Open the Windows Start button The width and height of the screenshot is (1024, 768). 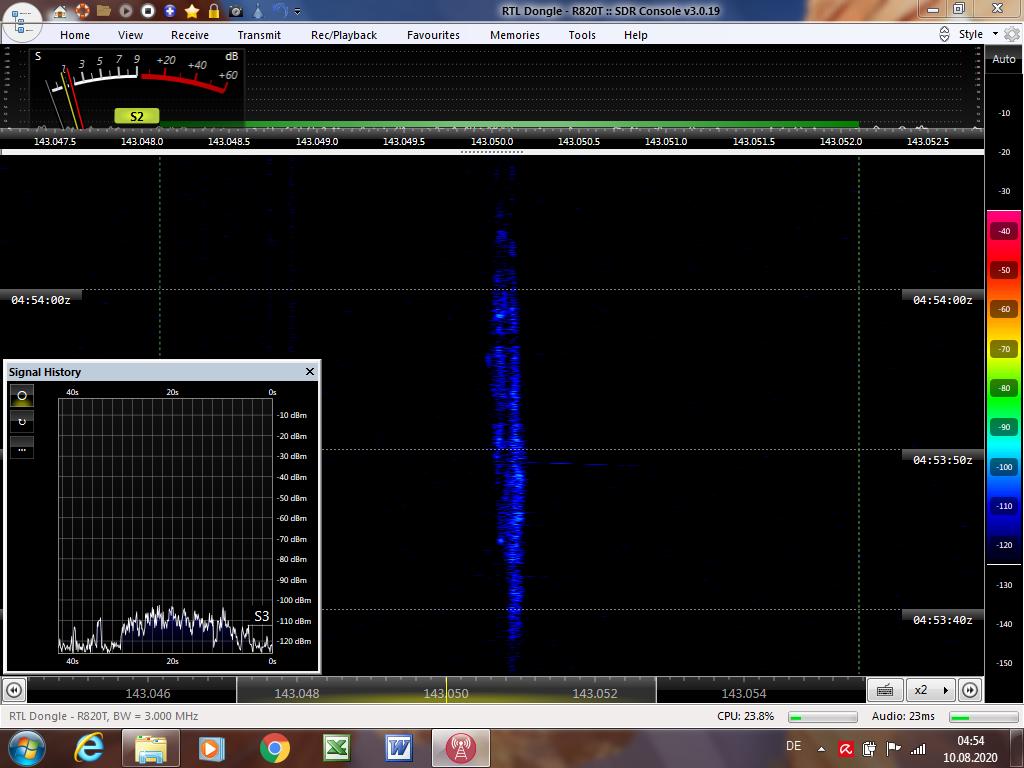tap(27, 748)
